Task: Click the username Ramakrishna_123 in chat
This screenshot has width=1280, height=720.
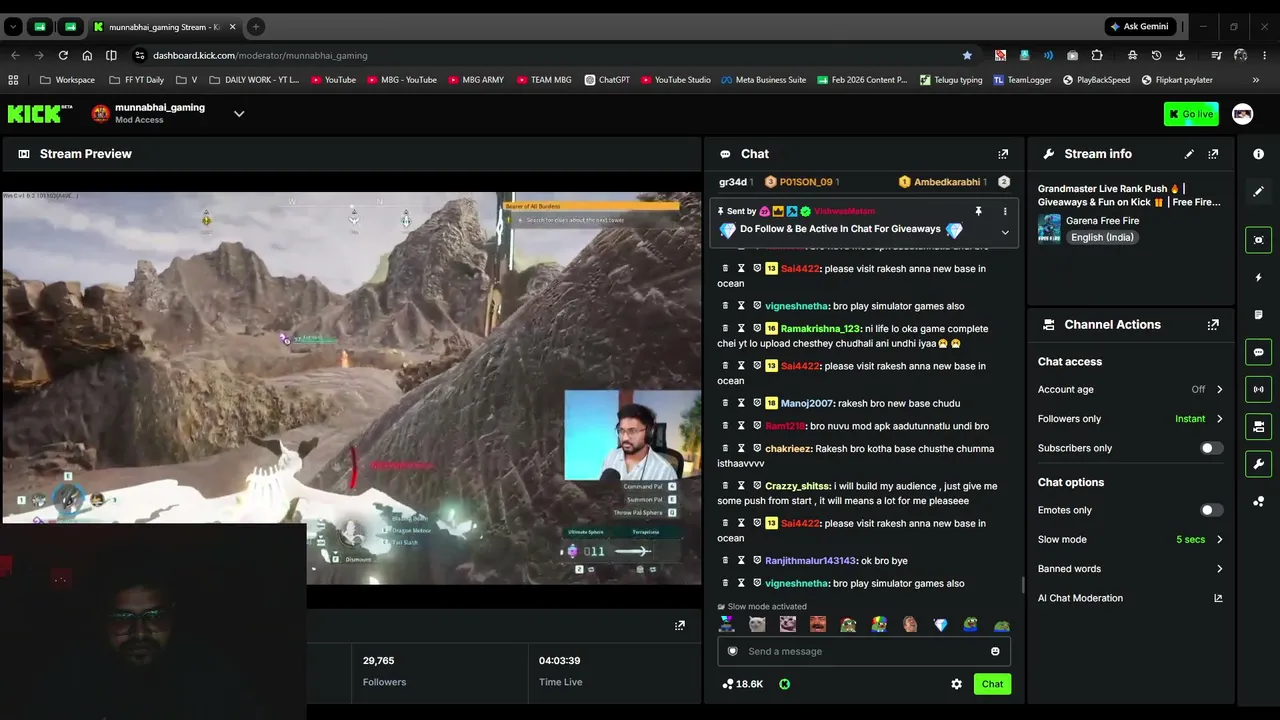Action: pos(820,329)
